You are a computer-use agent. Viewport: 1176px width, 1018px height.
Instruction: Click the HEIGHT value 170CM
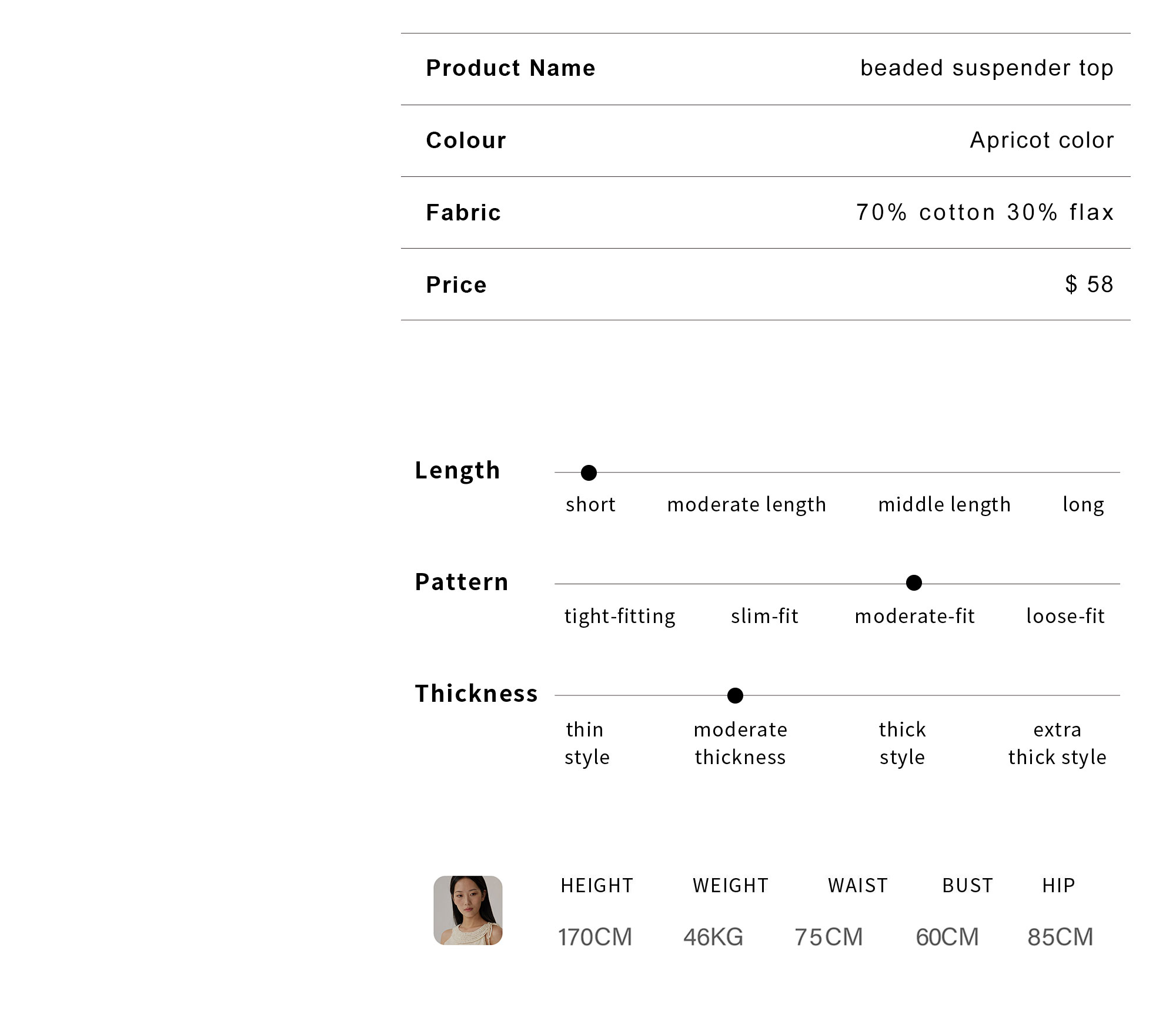click(x=595, y=937)
